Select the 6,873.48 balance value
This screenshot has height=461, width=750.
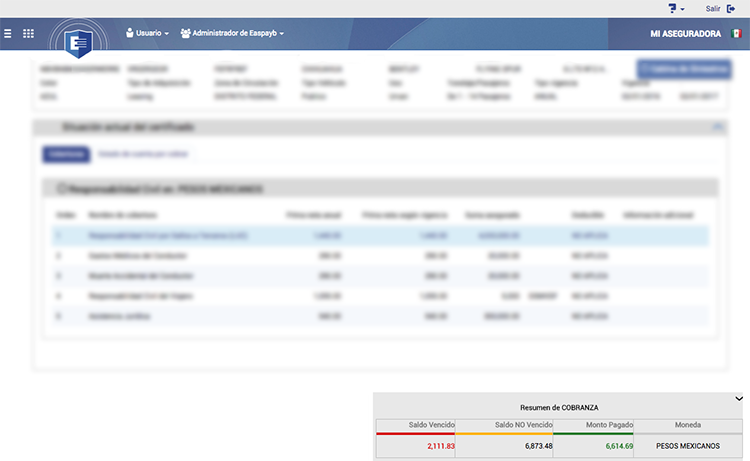point(539,446)
